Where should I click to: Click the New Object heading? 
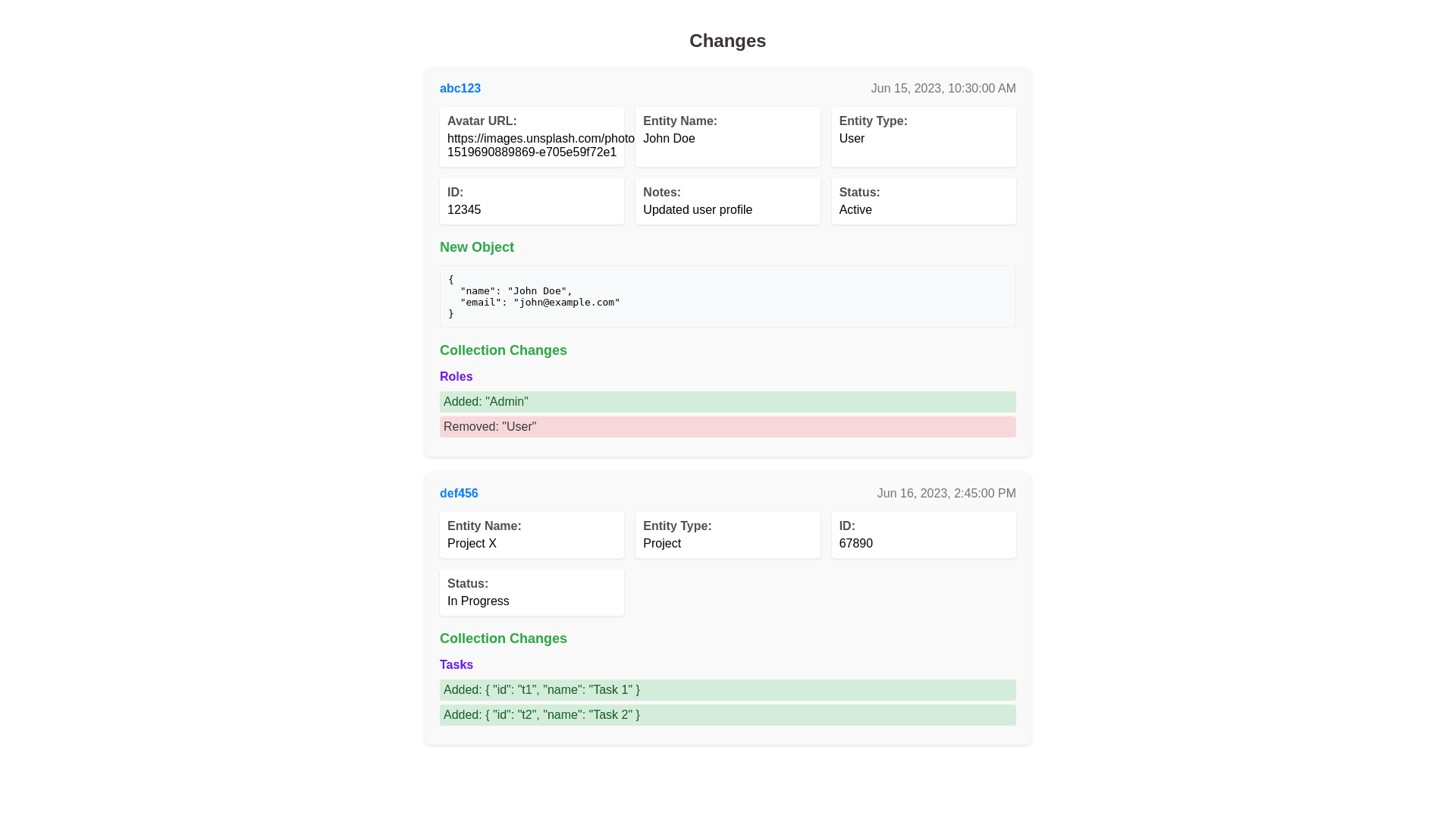click(476, 247)
